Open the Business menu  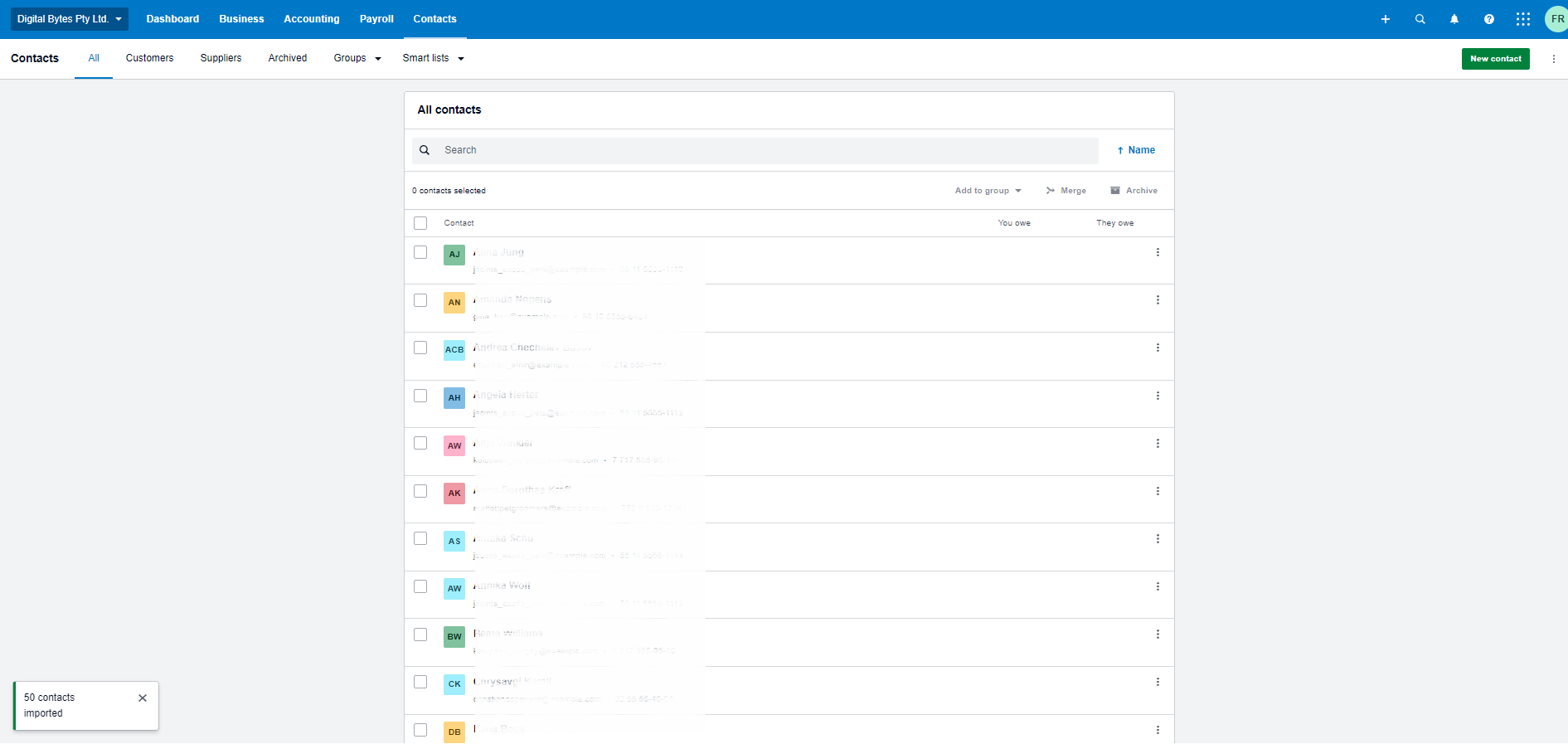(x=241, y=19)
